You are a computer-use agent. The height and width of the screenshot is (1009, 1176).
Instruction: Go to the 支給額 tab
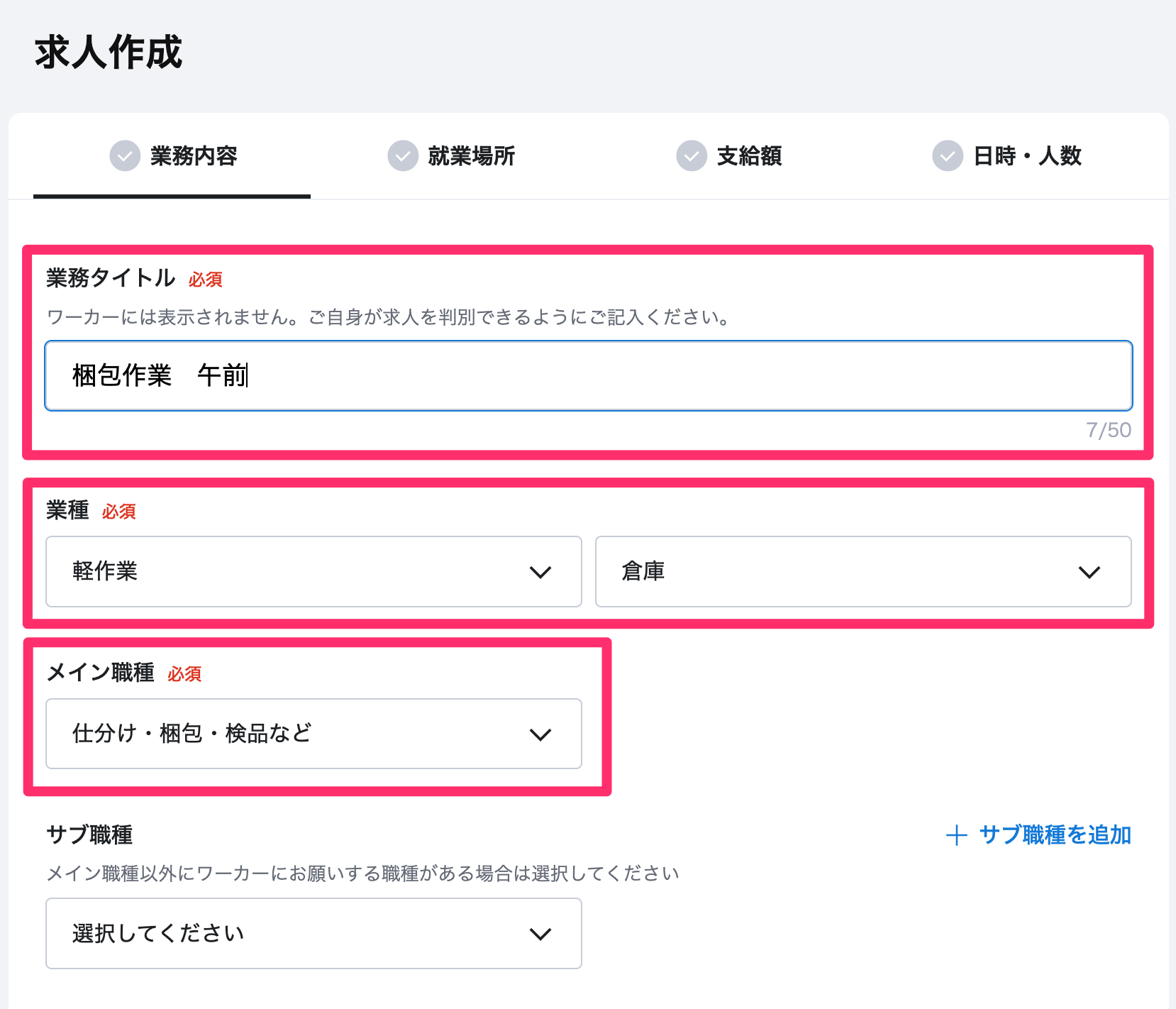pyautogui.click(x=749, y=156)
